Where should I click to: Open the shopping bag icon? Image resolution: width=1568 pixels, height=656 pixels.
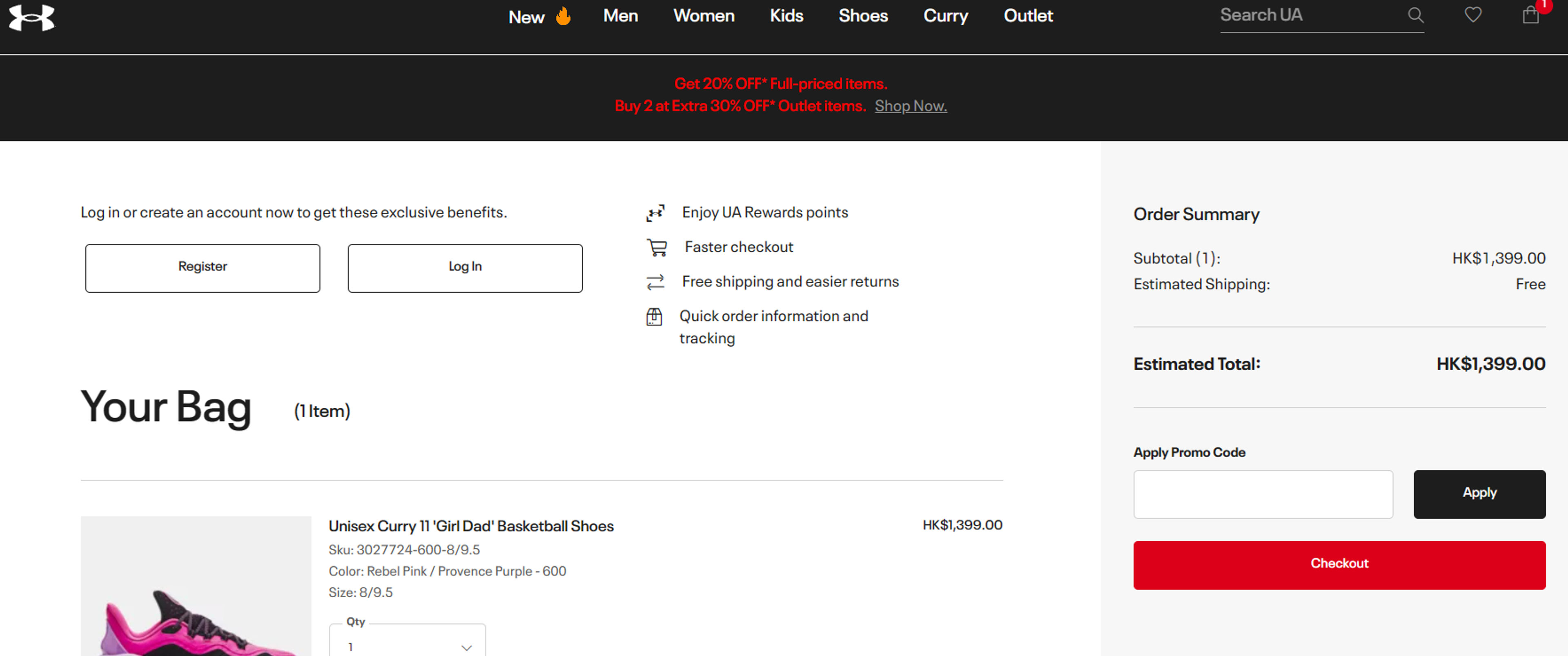coord(1530,15)
